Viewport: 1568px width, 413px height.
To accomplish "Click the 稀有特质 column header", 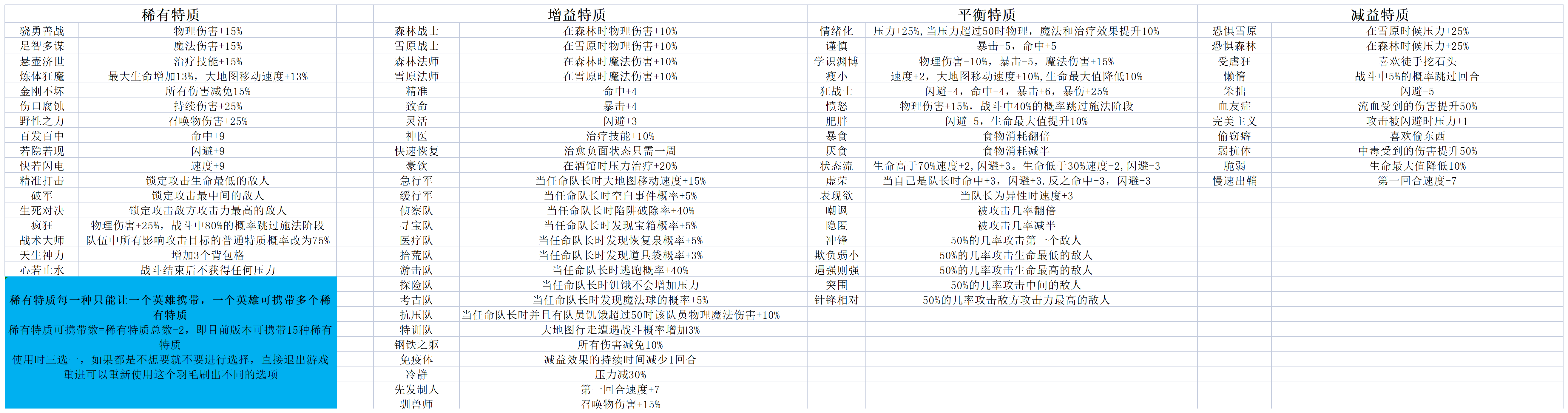I will click(x=170, y=15).
